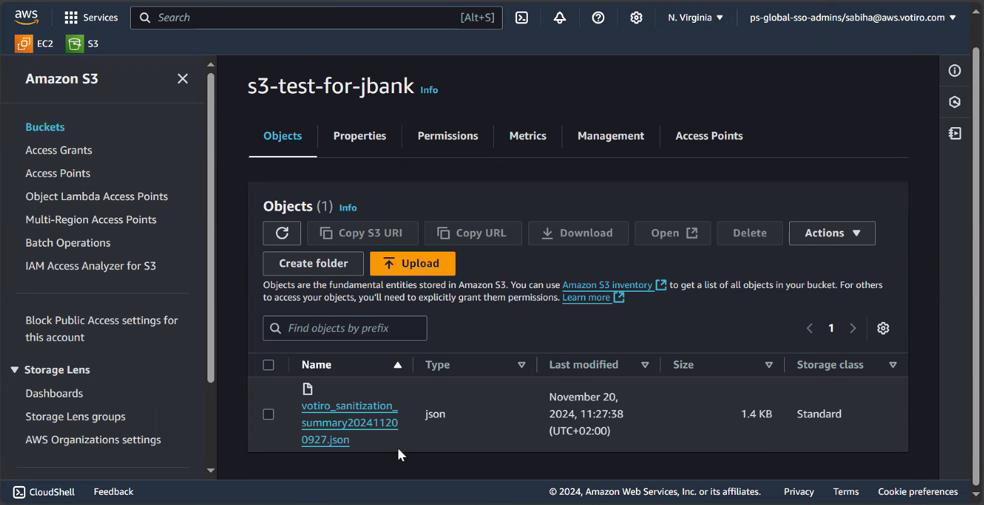The width and height of the screenshot is (984, 505).
Task: Open Storage Lens Dashboards
Action: pos(54,393)
